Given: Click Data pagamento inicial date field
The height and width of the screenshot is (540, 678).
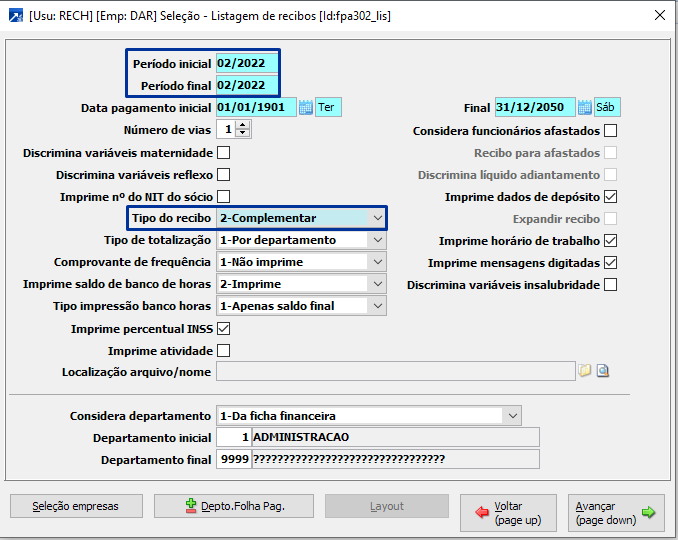Looking at the screenshot, I should click(256, 107).
